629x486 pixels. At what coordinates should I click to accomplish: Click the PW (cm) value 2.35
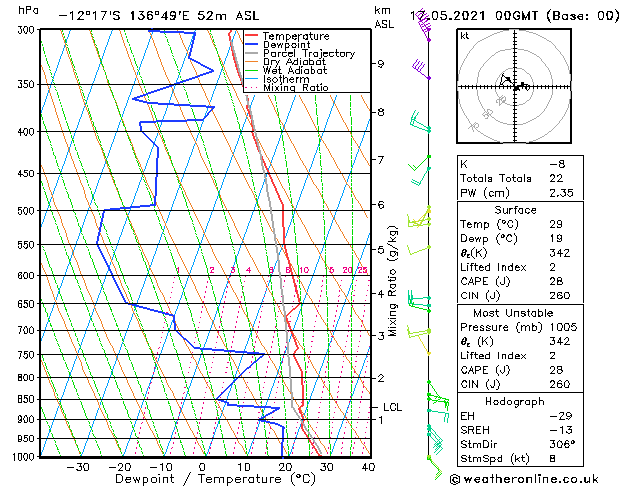coord(561,193)
